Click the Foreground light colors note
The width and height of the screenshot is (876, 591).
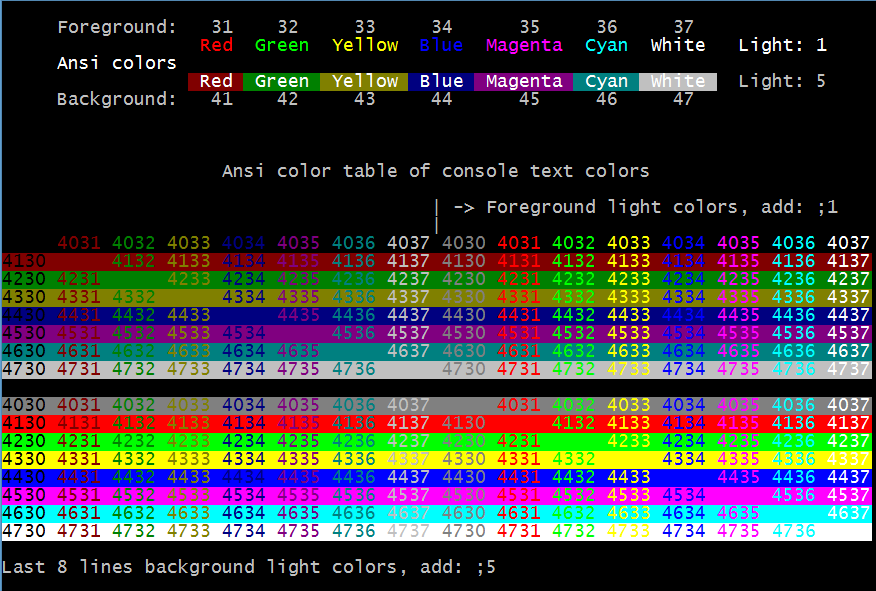[x=645, y=207]
